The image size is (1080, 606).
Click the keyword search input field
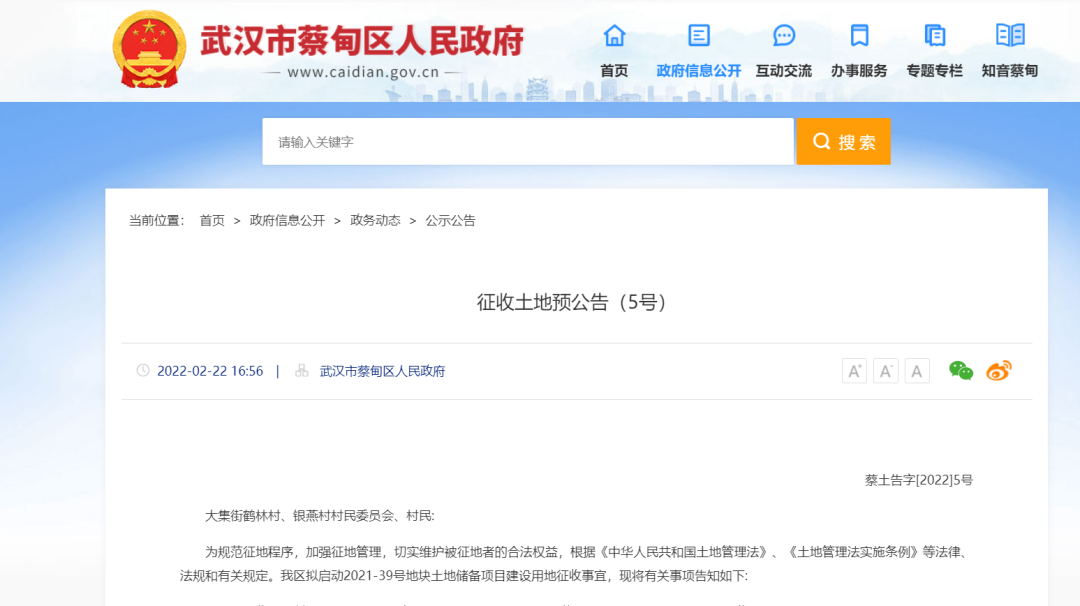click(527, 142)
